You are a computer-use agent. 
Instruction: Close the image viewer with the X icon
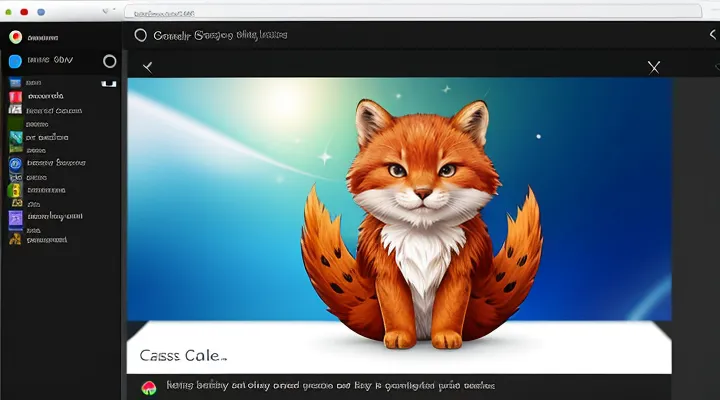pyautogui.click(x=654, y=67)
